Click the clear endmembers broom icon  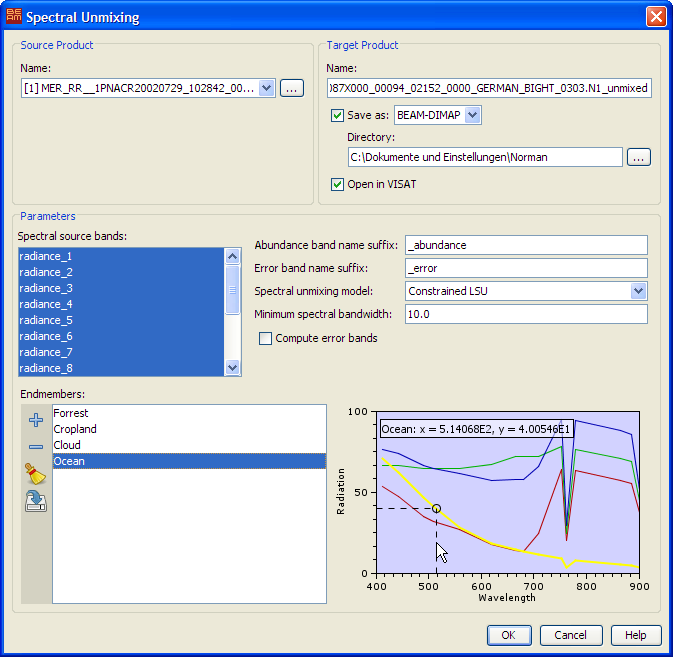point(36,474)
